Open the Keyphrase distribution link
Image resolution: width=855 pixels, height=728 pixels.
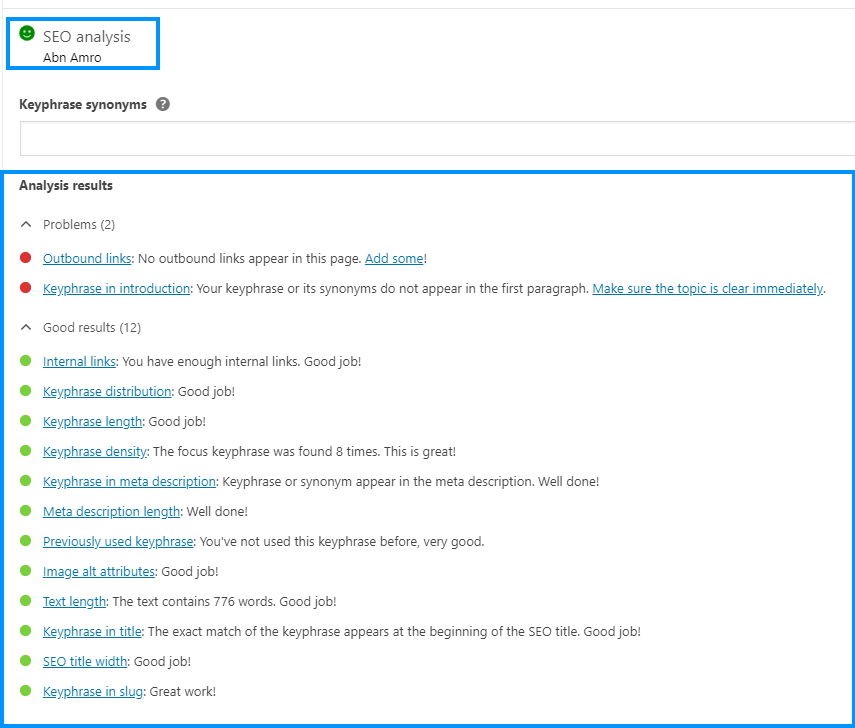tap(107, 391)
